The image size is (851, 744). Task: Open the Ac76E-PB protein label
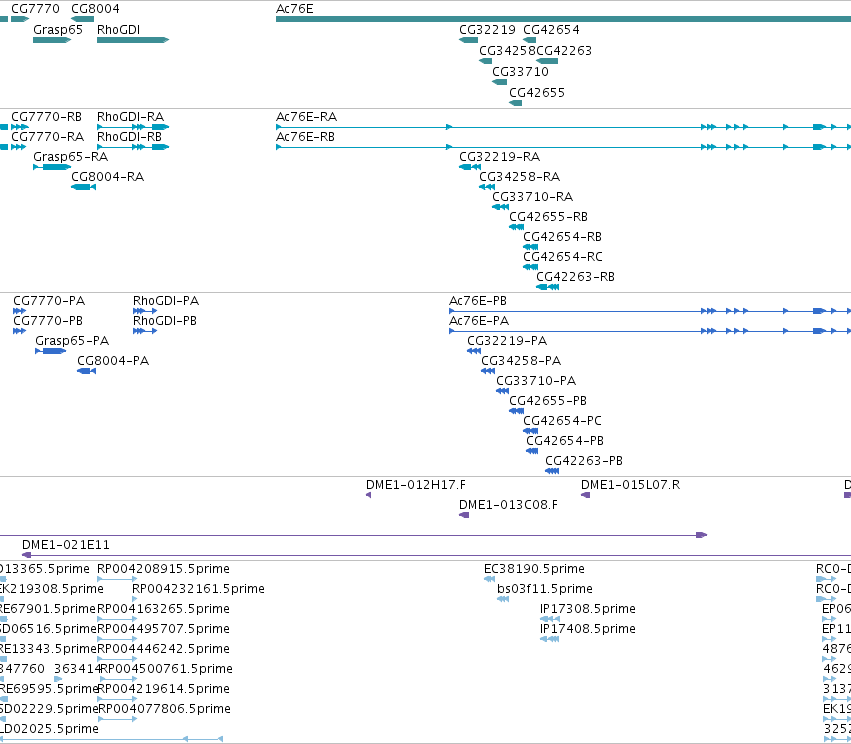(x=478, y=301)
